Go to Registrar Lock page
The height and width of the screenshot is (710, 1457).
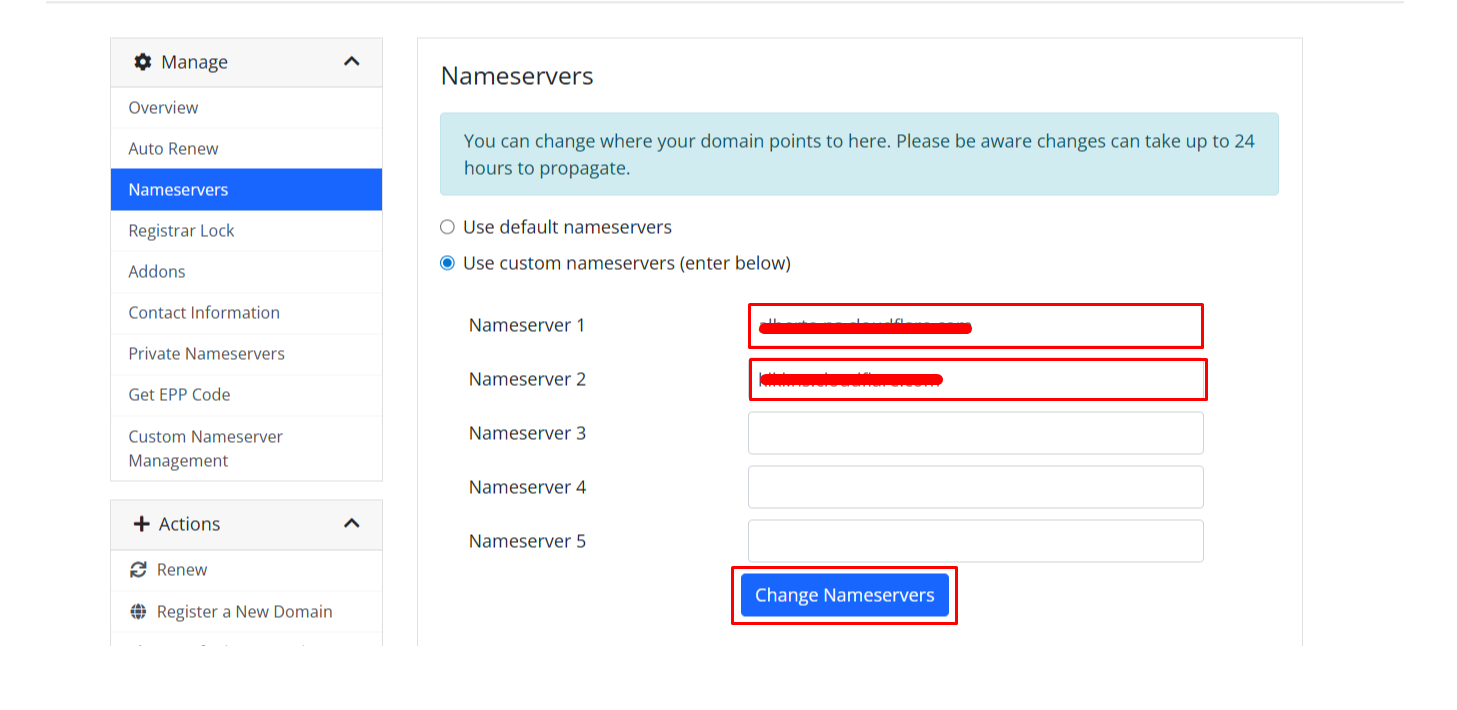tap(181, 231)
